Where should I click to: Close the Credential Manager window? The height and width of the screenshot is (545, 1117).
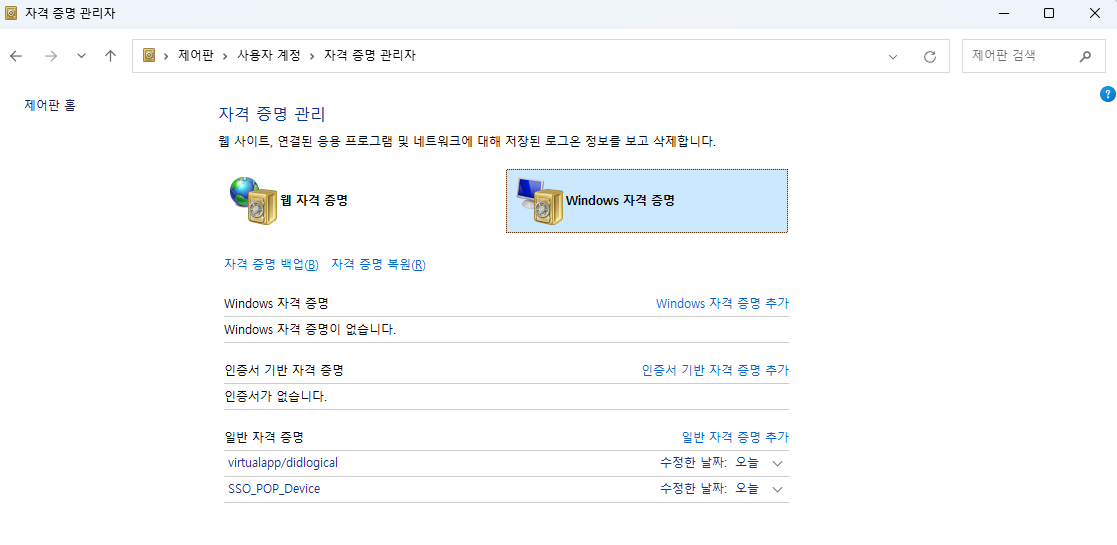1094,14
